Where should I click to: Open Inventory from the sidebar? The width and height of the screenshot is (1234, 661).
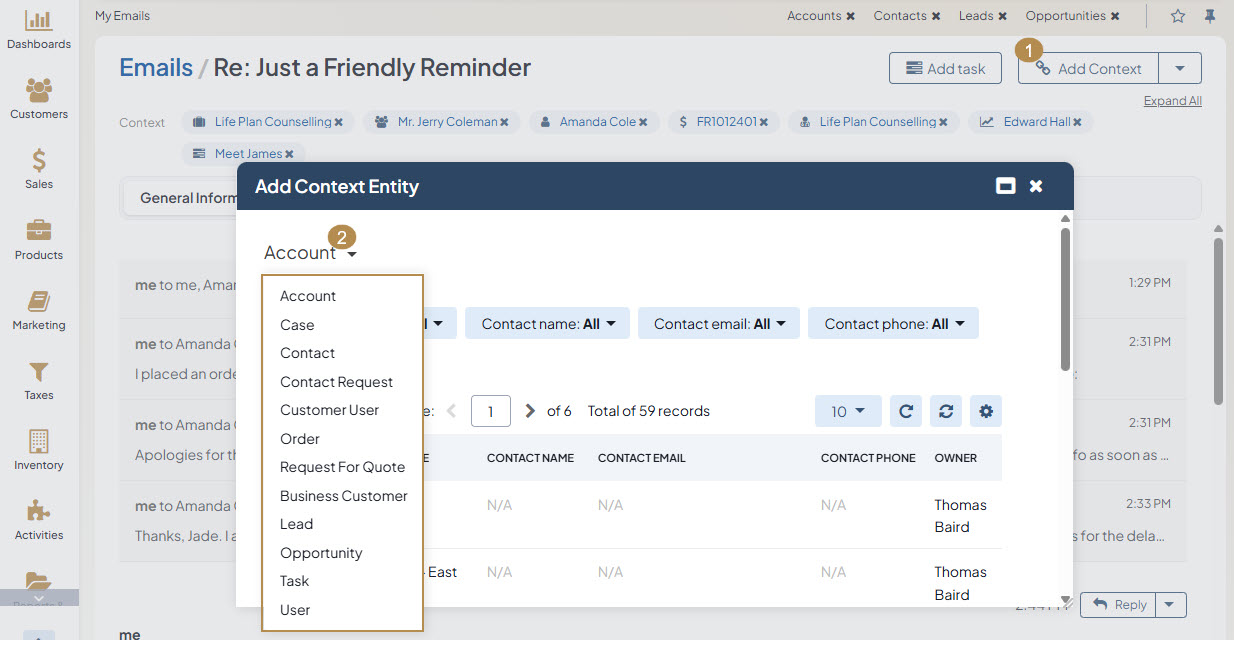coord(39,450)
